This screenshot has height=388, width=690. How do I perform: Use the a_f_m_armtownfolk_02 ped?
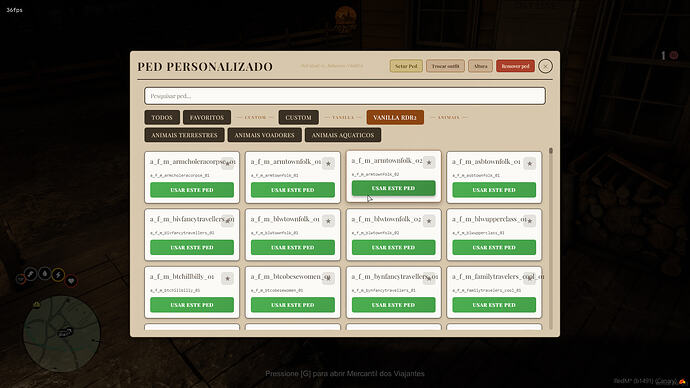click(x=393, y=188)
